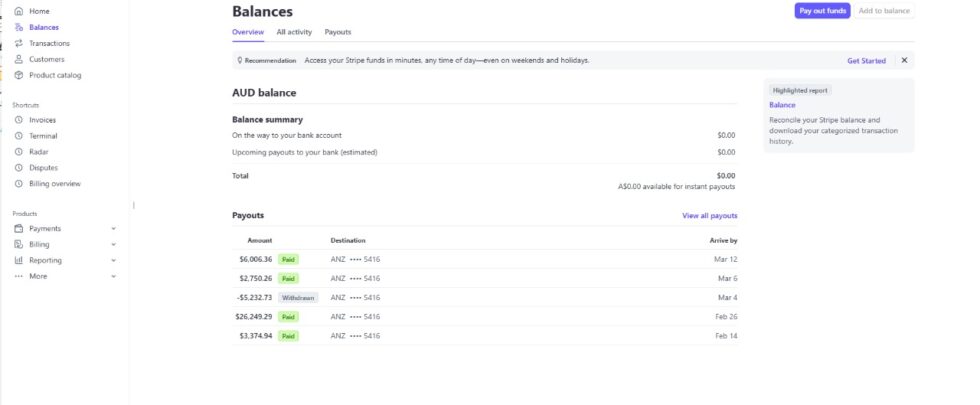Expand the Reporting section
This screenshot has width=980, height=405.
point(113,261)
